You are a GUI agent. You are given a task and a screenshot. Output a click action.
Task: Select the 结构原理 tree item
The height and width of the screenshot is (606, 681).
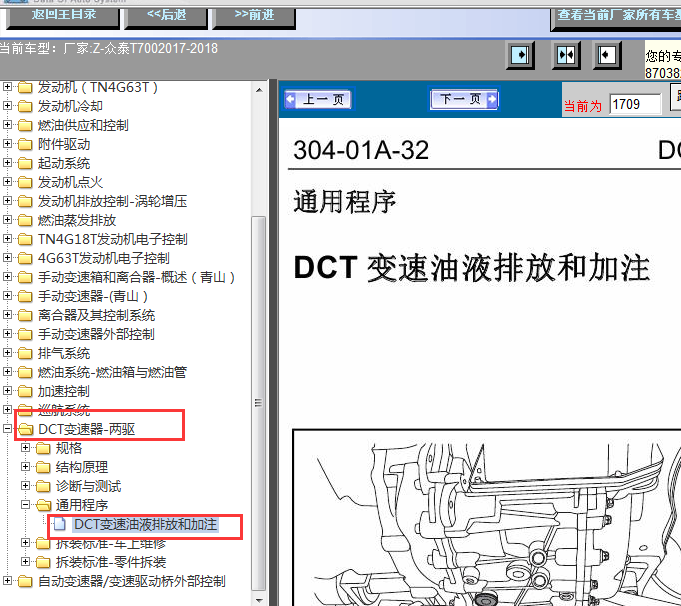pos(82,467)
